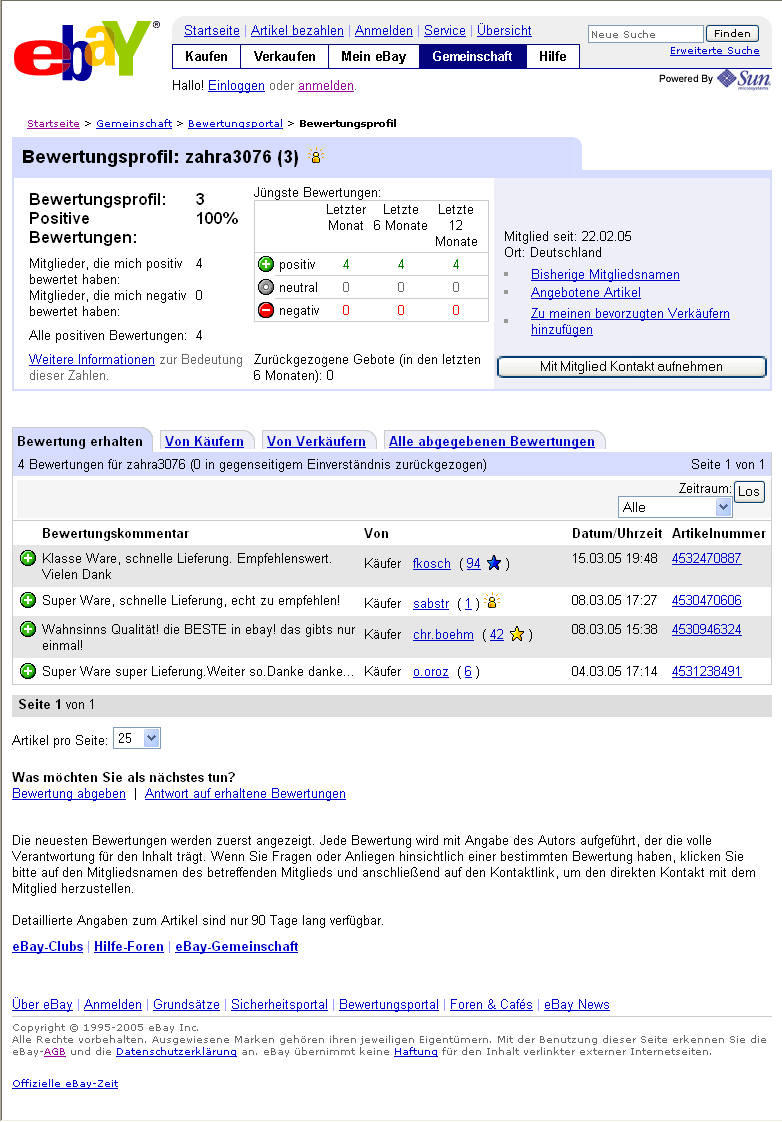
Task: Open the Mein eBay tab
Action: (373, 57)
